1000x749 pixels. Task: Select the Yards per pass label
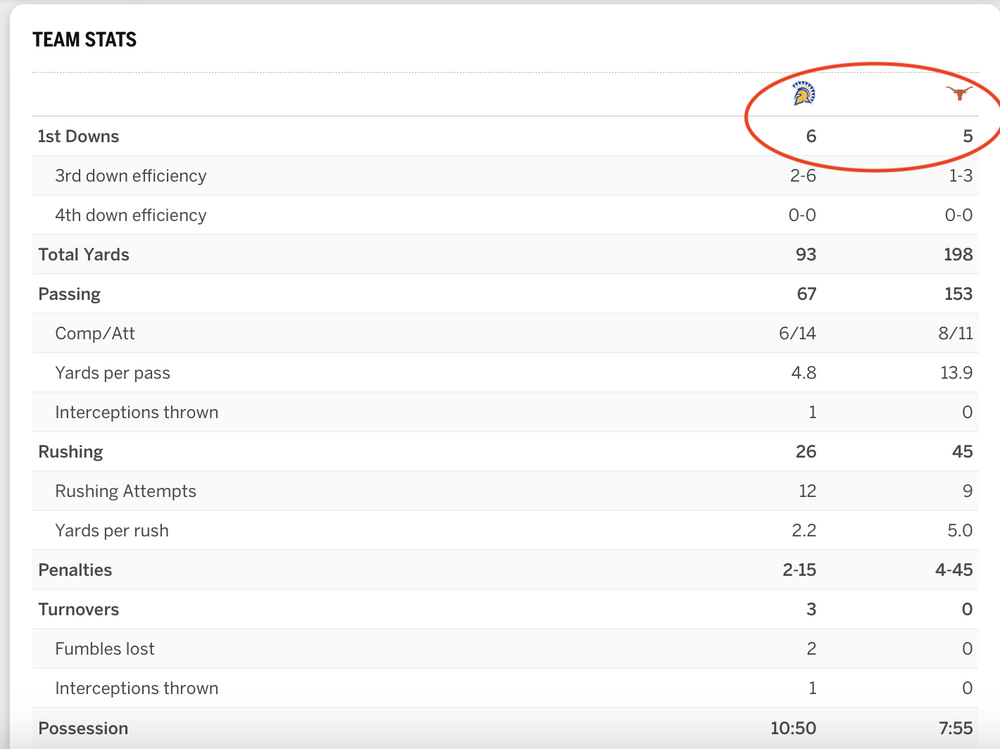coord(113,373)
